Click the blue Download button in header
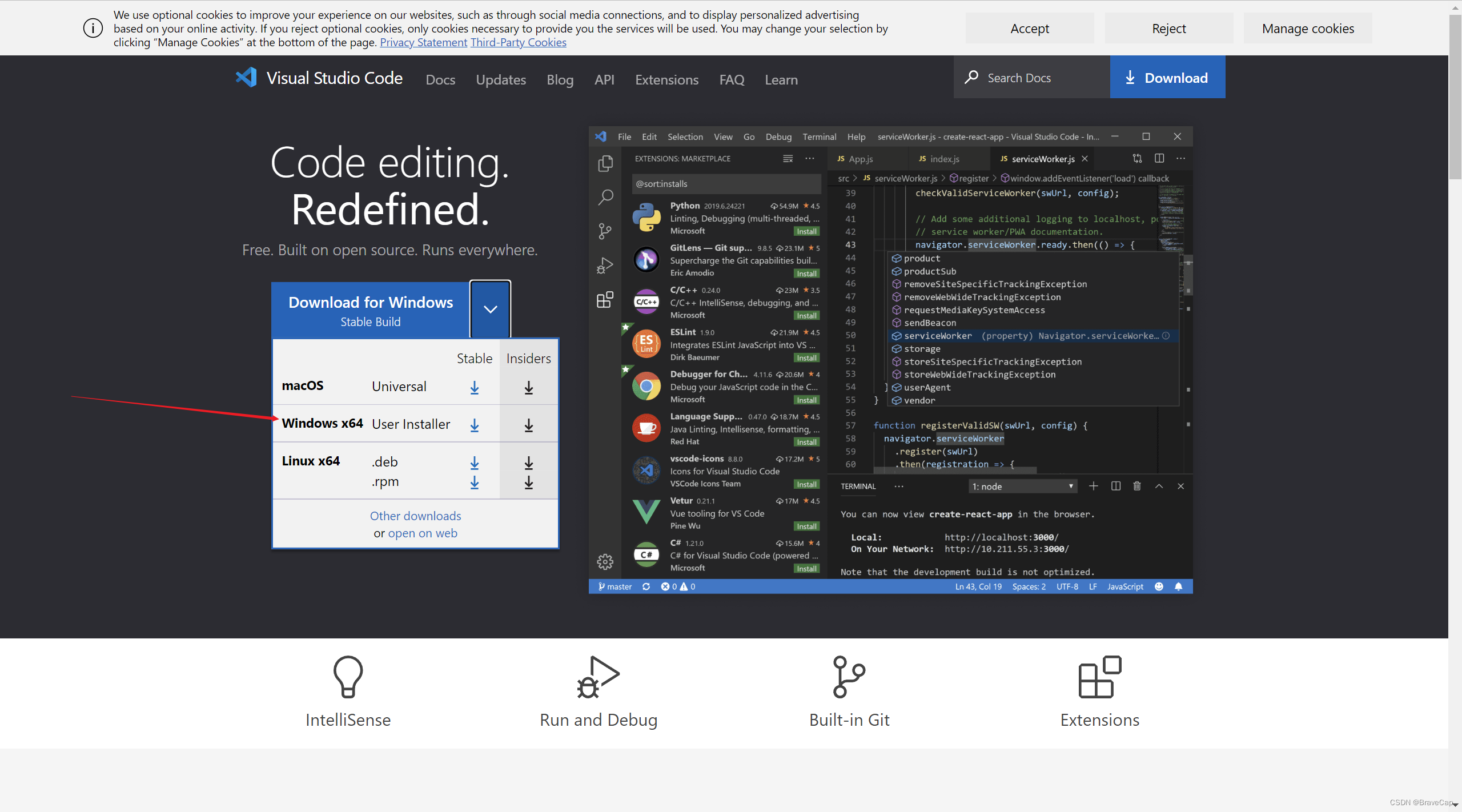 coord(1167,77)
